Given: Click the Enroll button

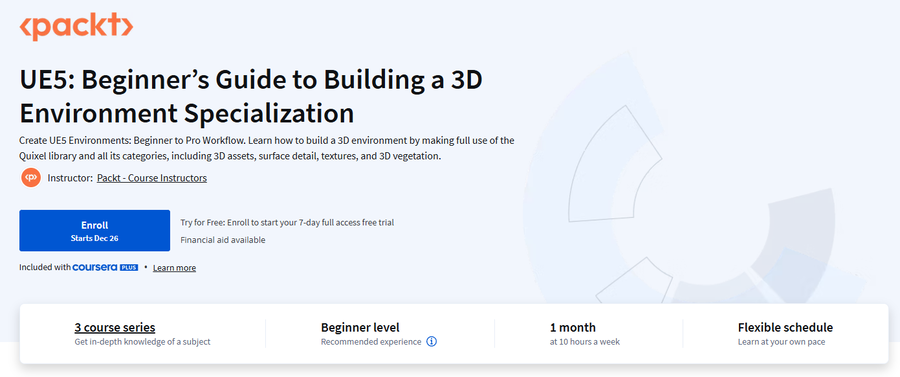Looking at the screenshot, I should [95, 231].
